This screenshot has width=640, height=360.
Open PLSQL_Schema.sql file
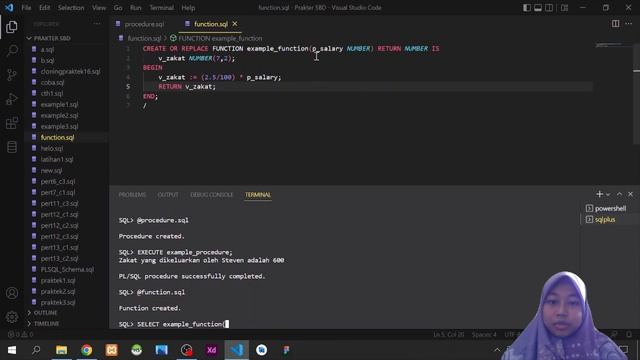[67, 269]
